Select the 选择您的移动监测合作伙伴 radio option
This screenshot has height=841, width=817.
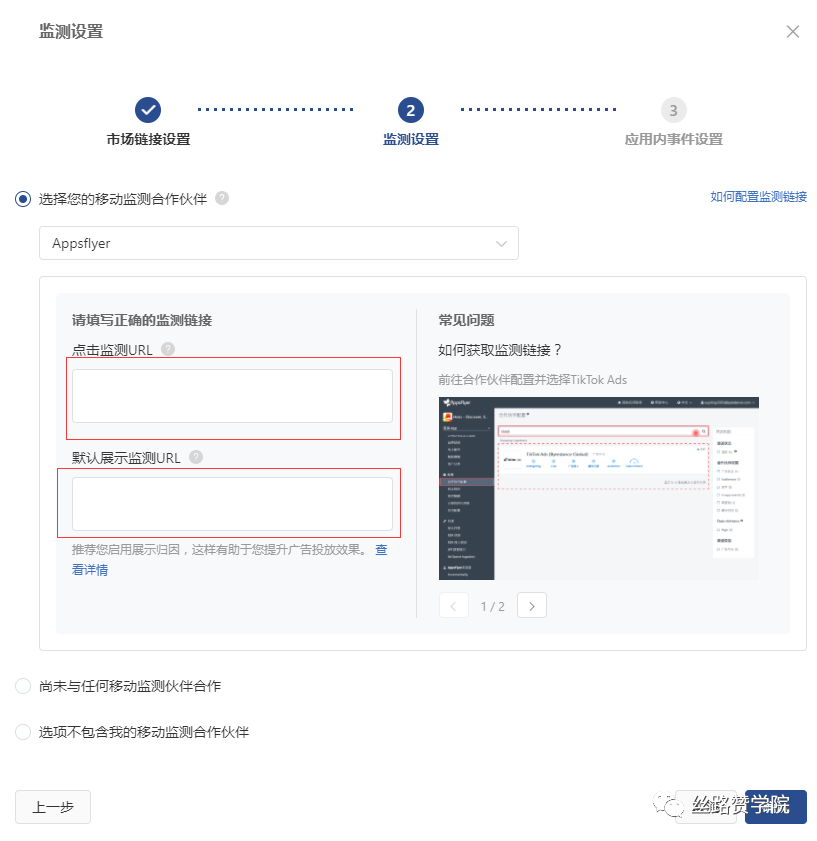(22, 198)
